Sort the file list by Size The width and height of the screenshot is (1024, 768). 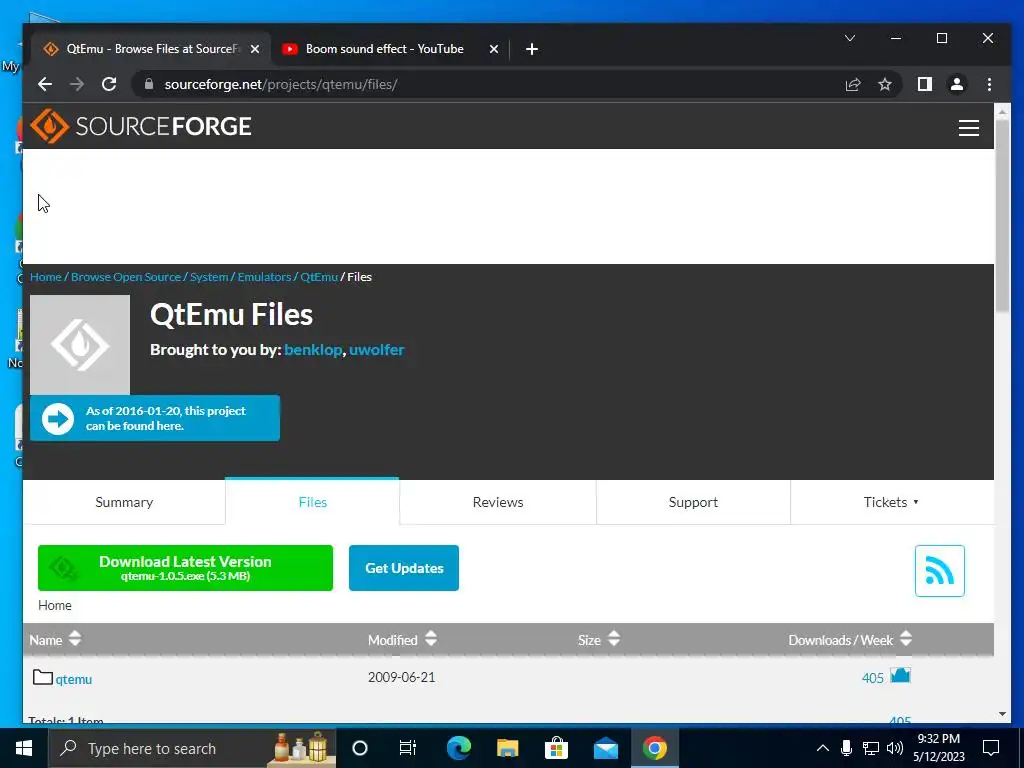pos(599,640)
